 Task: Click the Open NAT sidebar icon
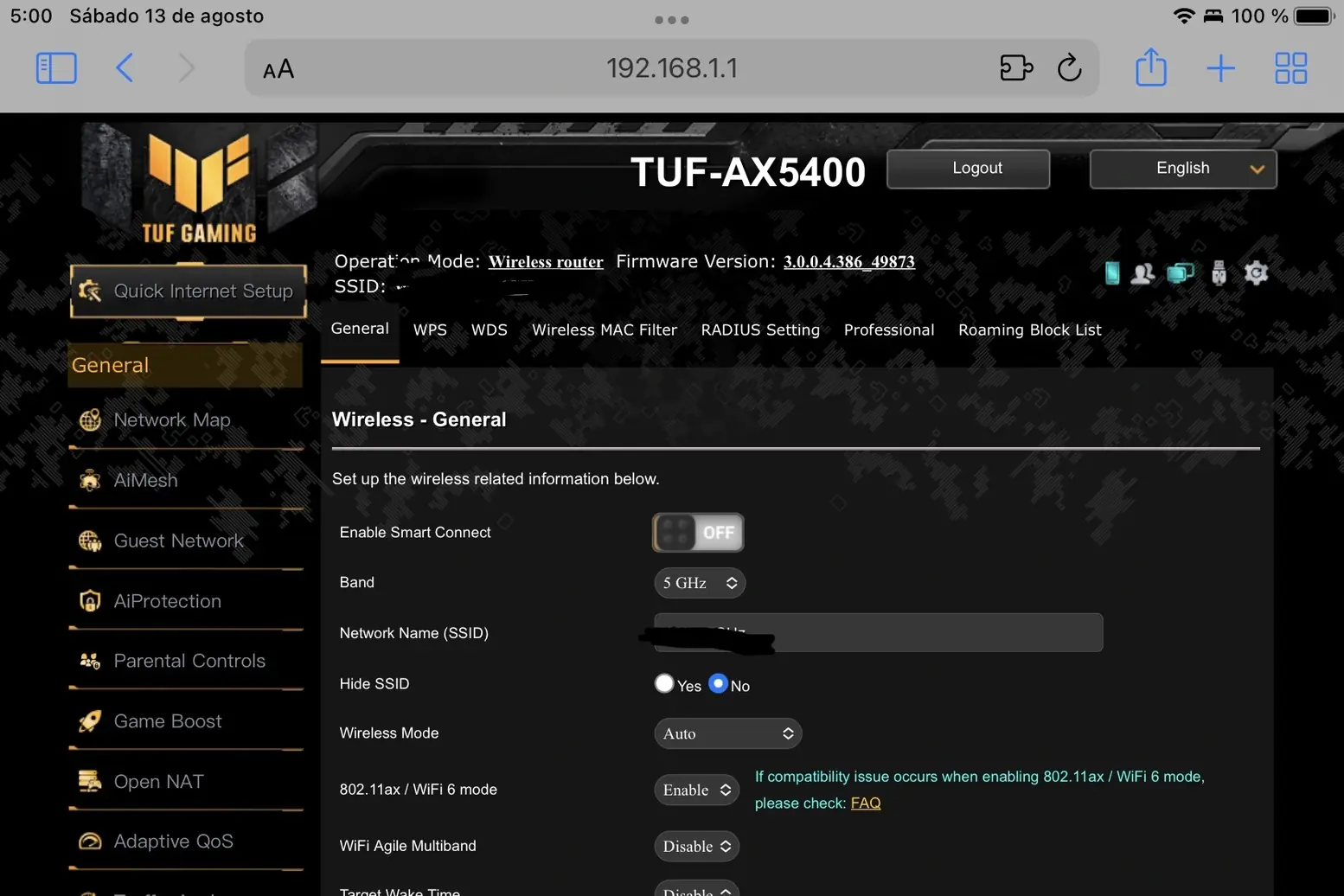pos(90,781)
